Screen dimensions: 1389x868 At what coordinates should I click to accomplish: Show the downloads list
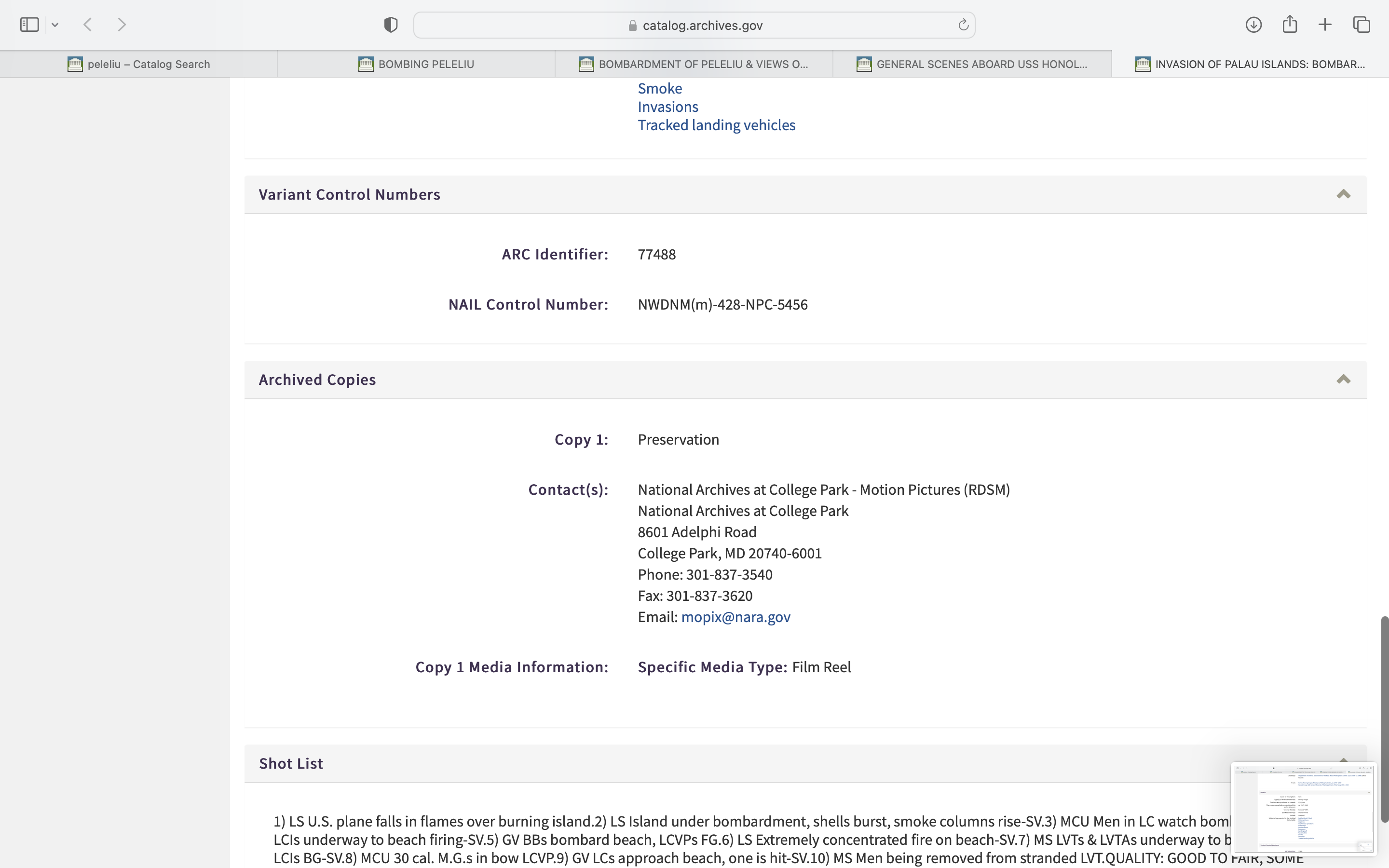(x=1253, y=25)
